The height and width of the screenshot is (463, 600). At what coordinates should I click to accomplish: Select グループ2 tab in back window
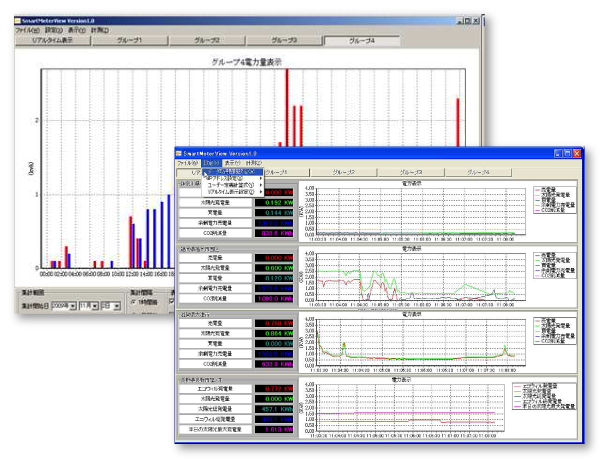[207, 41]
